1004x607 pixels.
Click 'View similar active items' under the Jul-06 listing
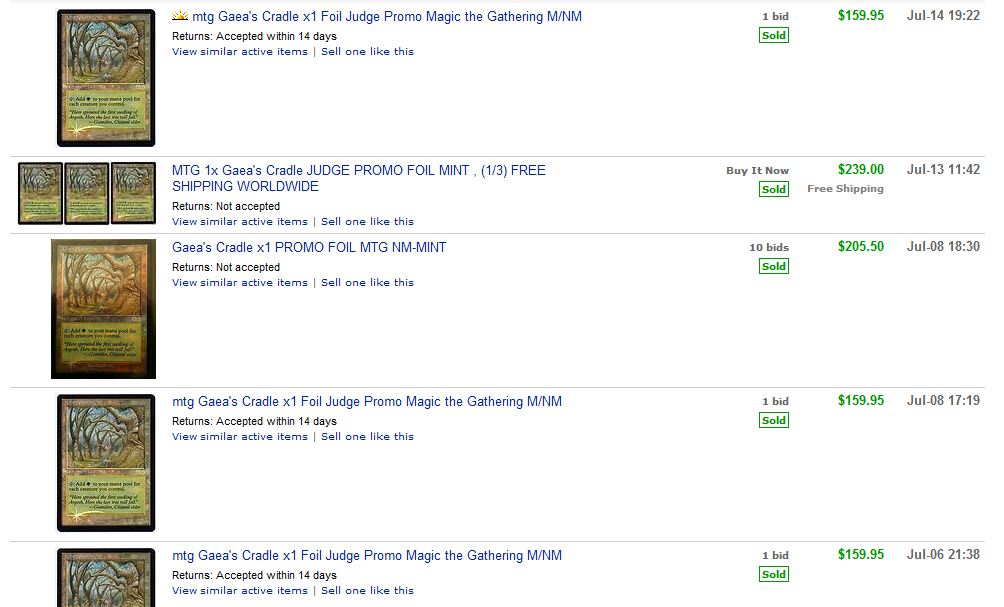coord(240,590)
